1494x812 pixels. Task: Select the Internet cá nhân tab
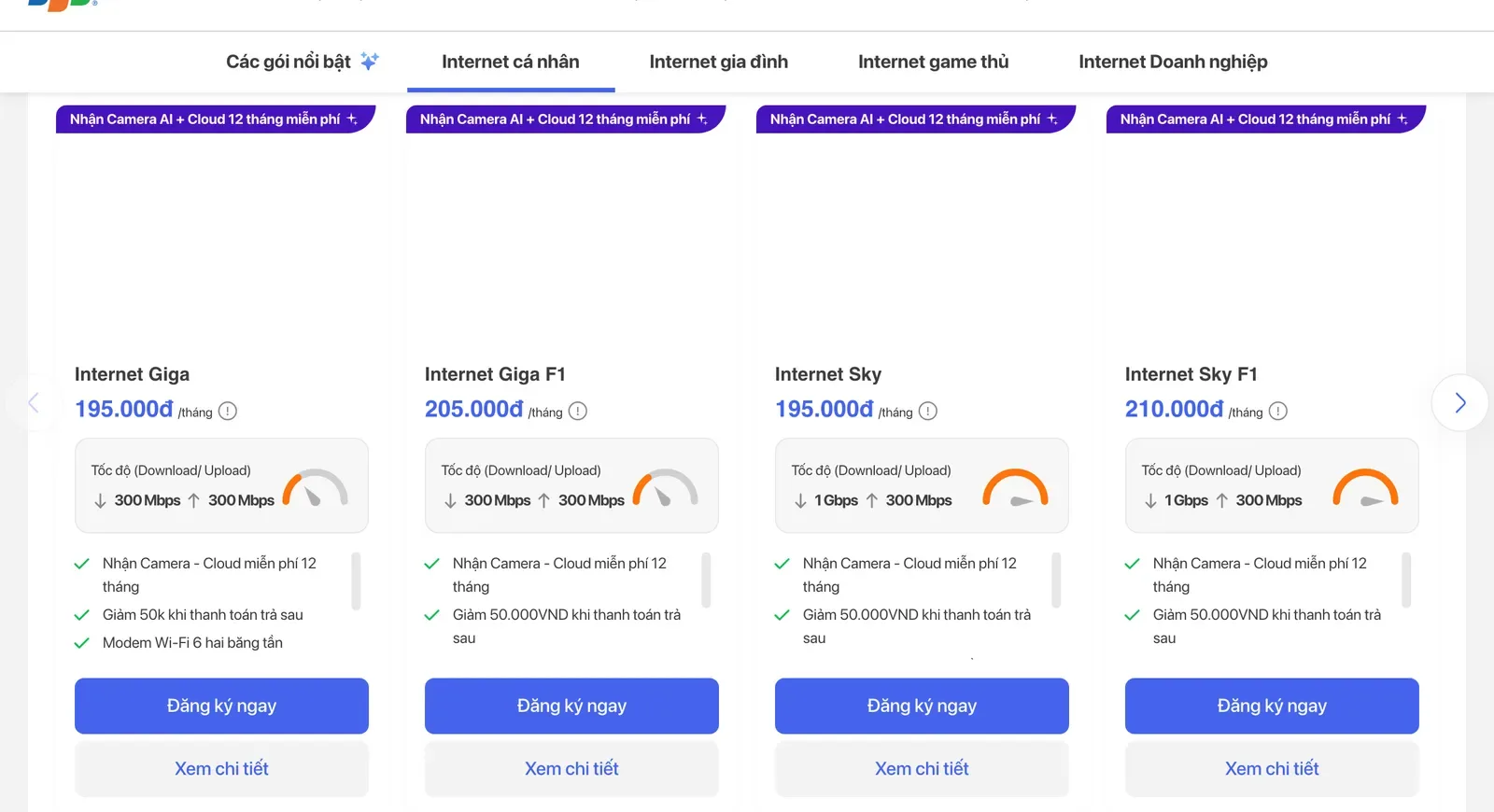pos(511,62)
